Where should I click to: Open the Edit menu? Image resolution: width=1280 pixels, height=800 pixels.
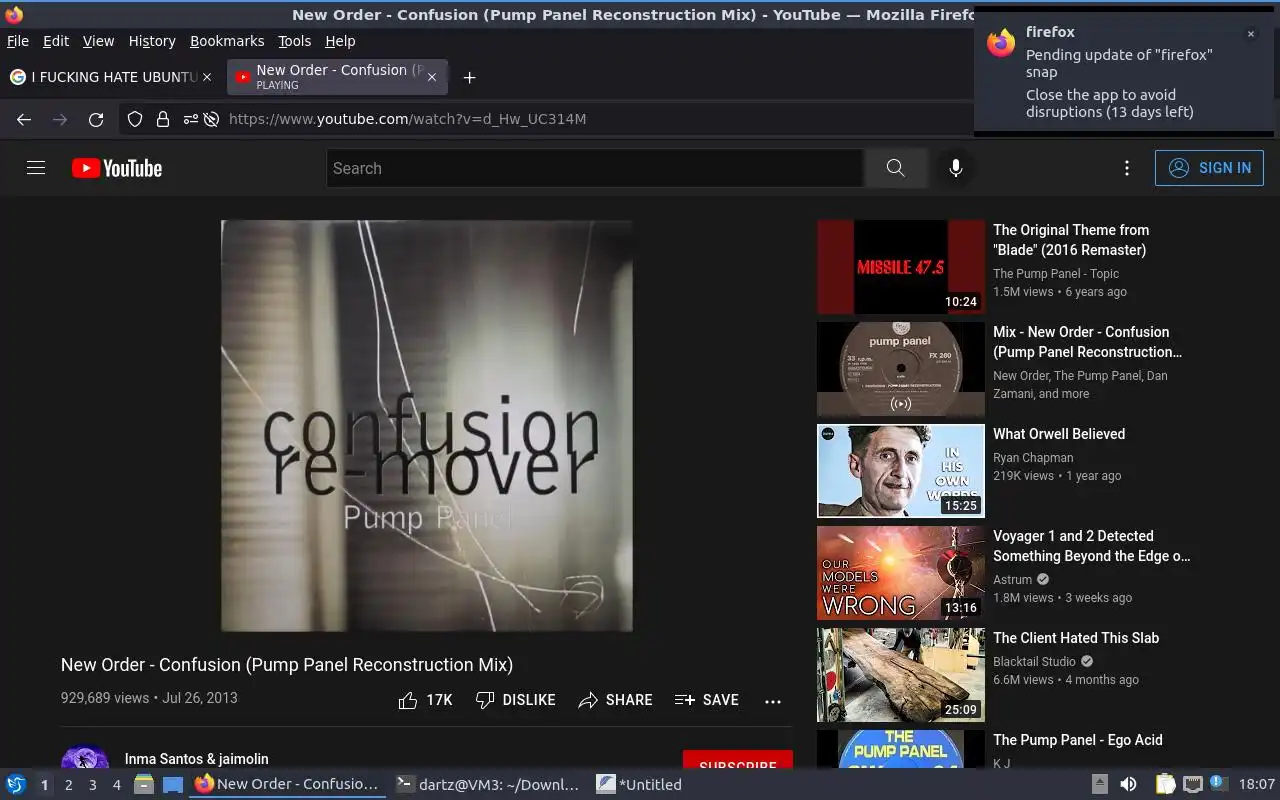(x=56, y=41)
